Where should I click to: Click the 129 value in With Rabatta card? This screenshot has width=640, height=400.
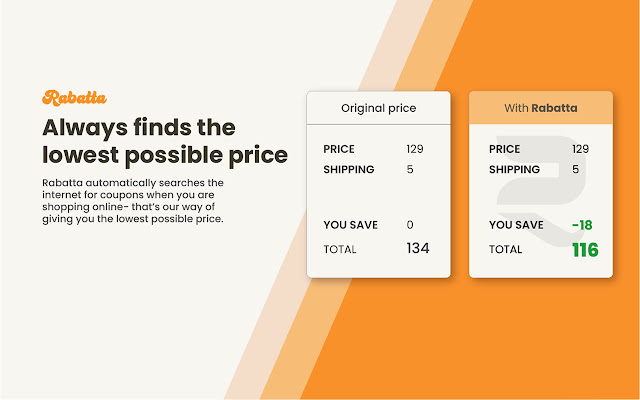click(580, 149)
